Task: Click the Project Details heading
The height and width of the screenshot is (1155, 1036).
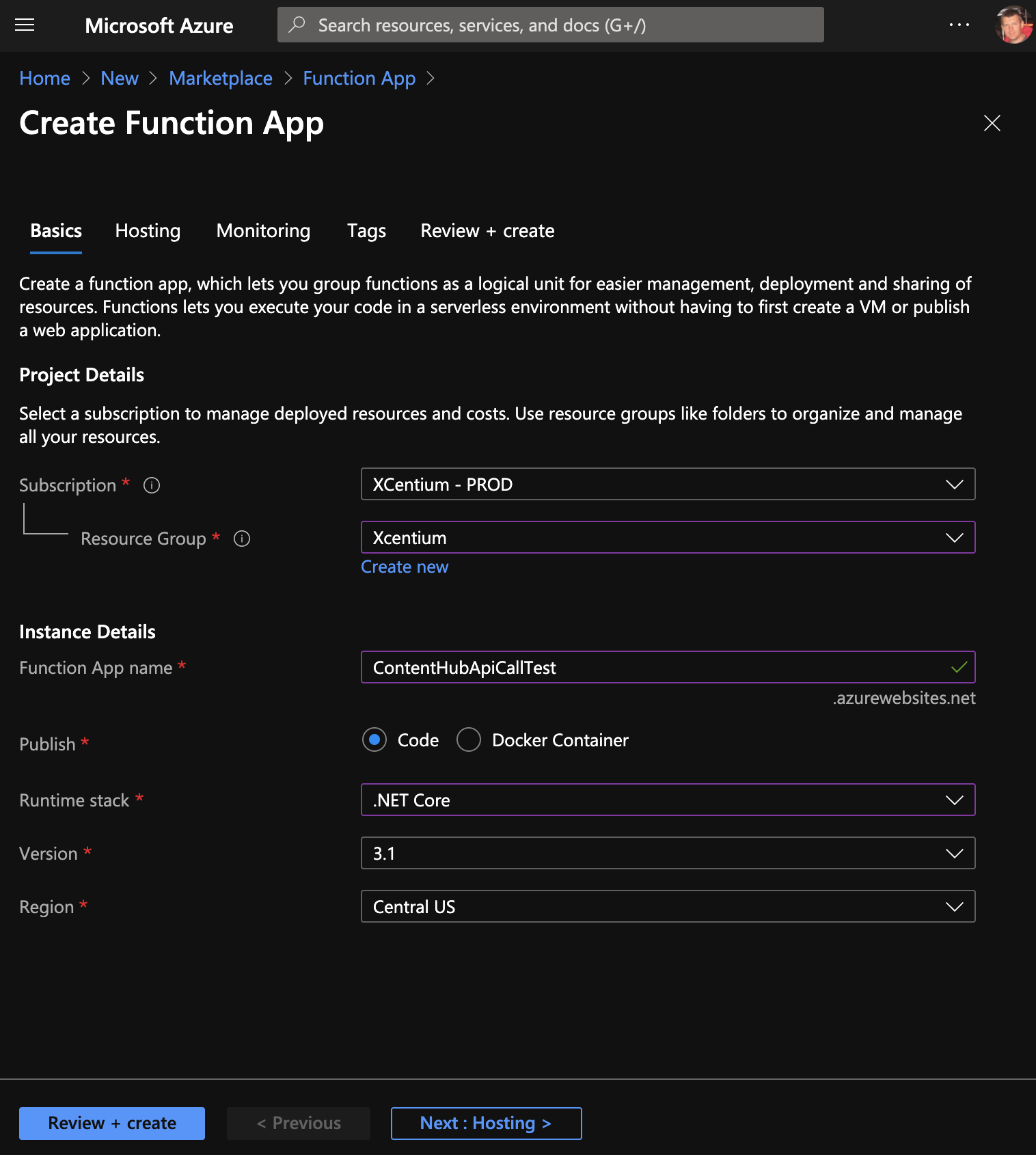Action: [81, 375]
